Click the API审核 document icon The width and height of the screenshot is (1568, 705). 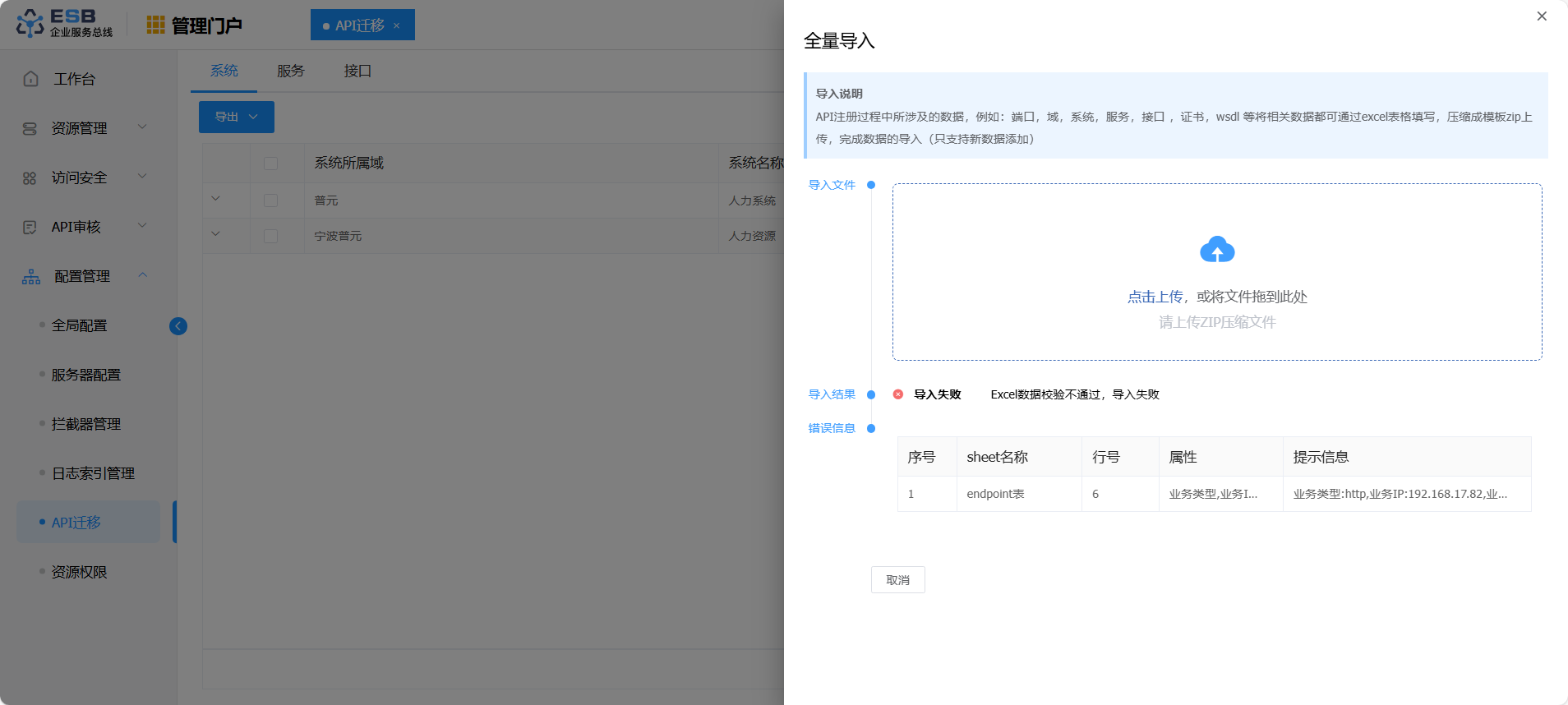pos(30,228)
